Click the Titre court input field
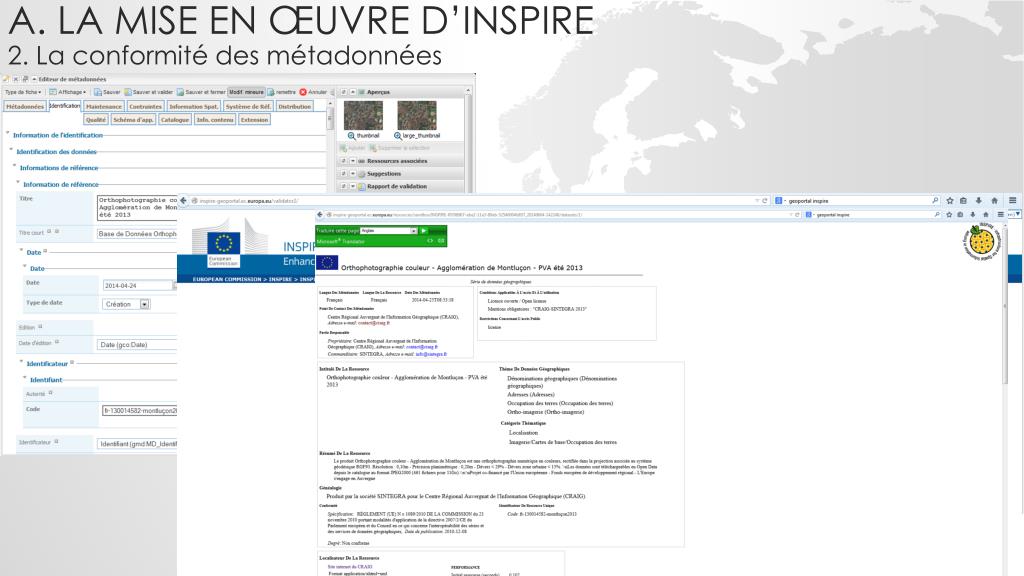The width and height of the screenshot is (1024, 576). 136,234
